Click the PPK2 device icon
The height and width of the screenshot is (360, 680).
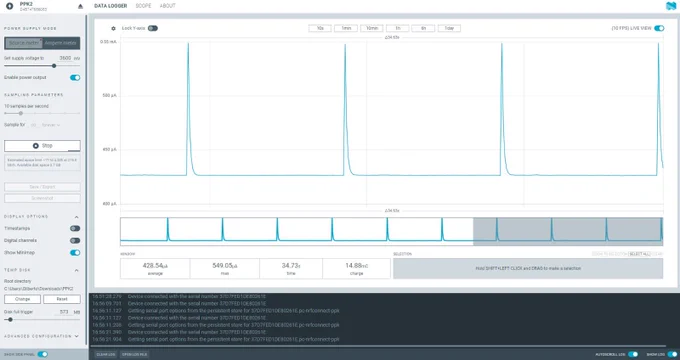tap(10, 6)
